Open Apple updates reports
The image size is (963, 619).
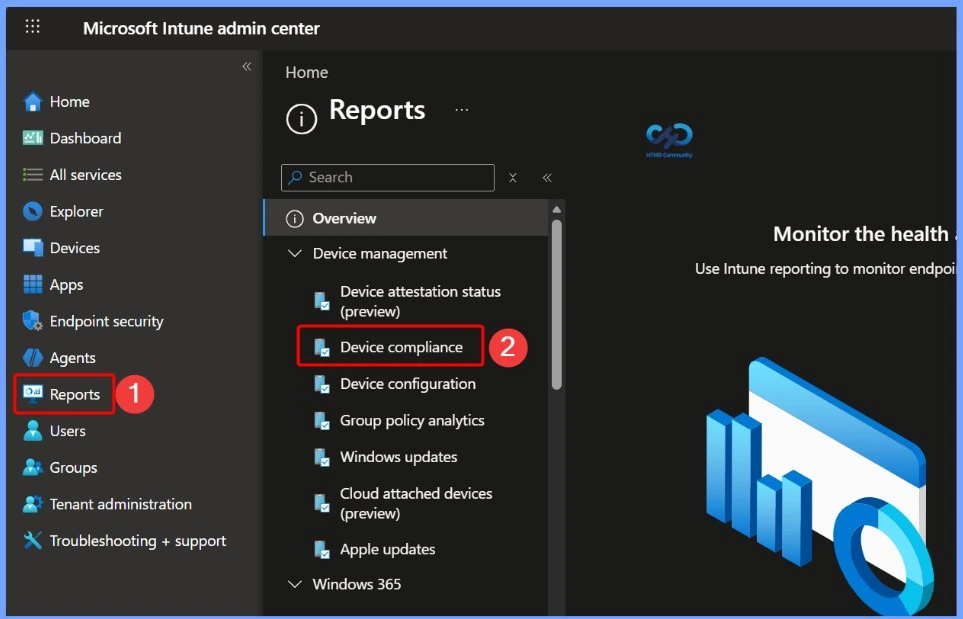coord(388,549)
